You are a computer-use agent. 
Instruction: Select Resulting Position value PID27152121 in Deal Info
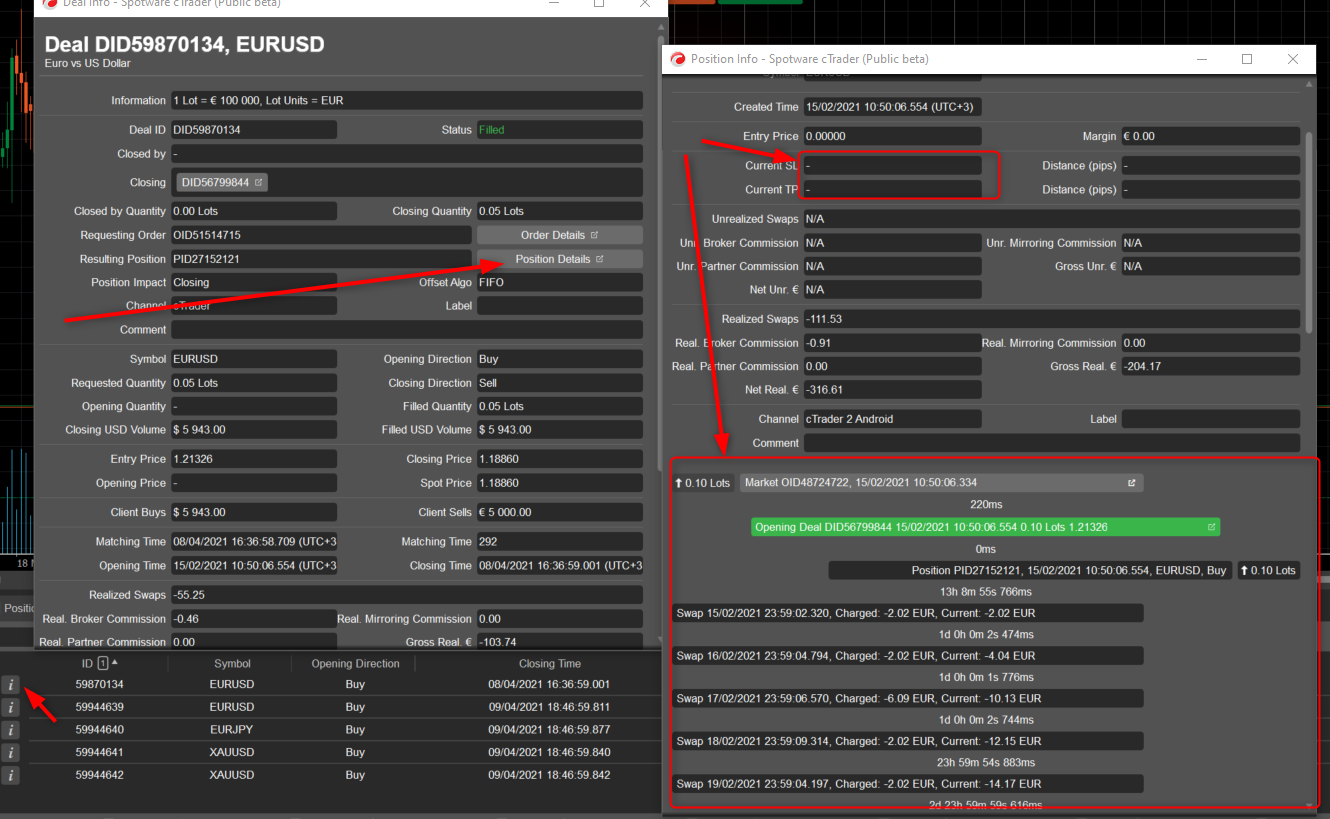point(321,259)
